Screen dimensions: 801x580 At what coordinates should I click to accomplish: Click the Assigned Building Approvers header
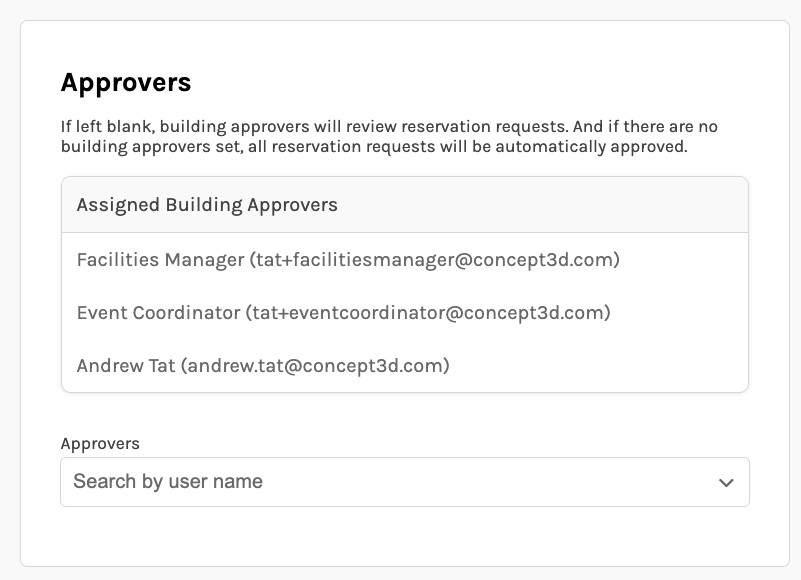[207, 205]
